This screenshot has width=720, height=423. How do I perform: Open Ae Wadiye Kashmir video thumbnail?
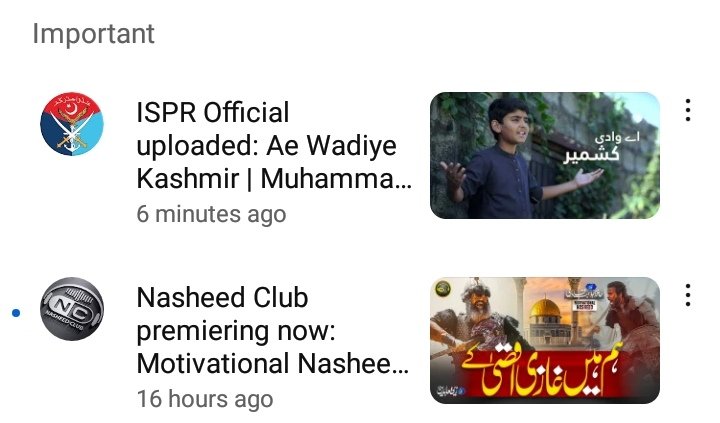545,155
